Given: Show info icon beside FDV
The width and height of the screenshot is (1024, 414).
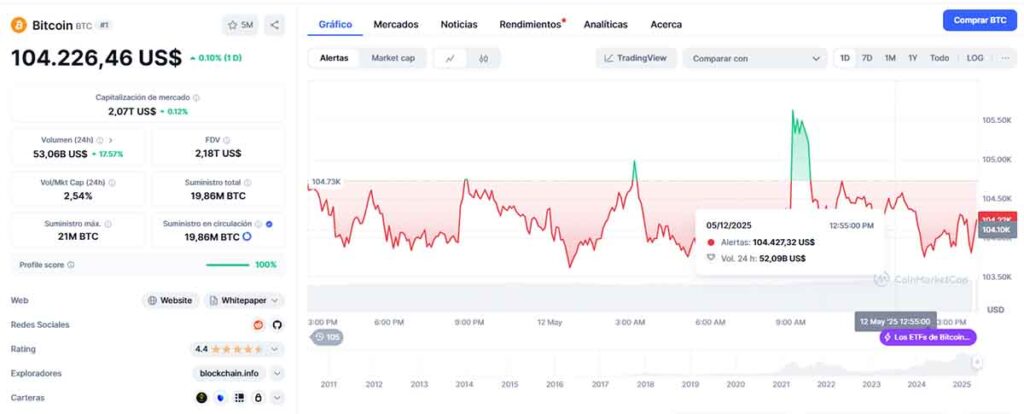Looking at the screenshot, I should tap(227, 140).
